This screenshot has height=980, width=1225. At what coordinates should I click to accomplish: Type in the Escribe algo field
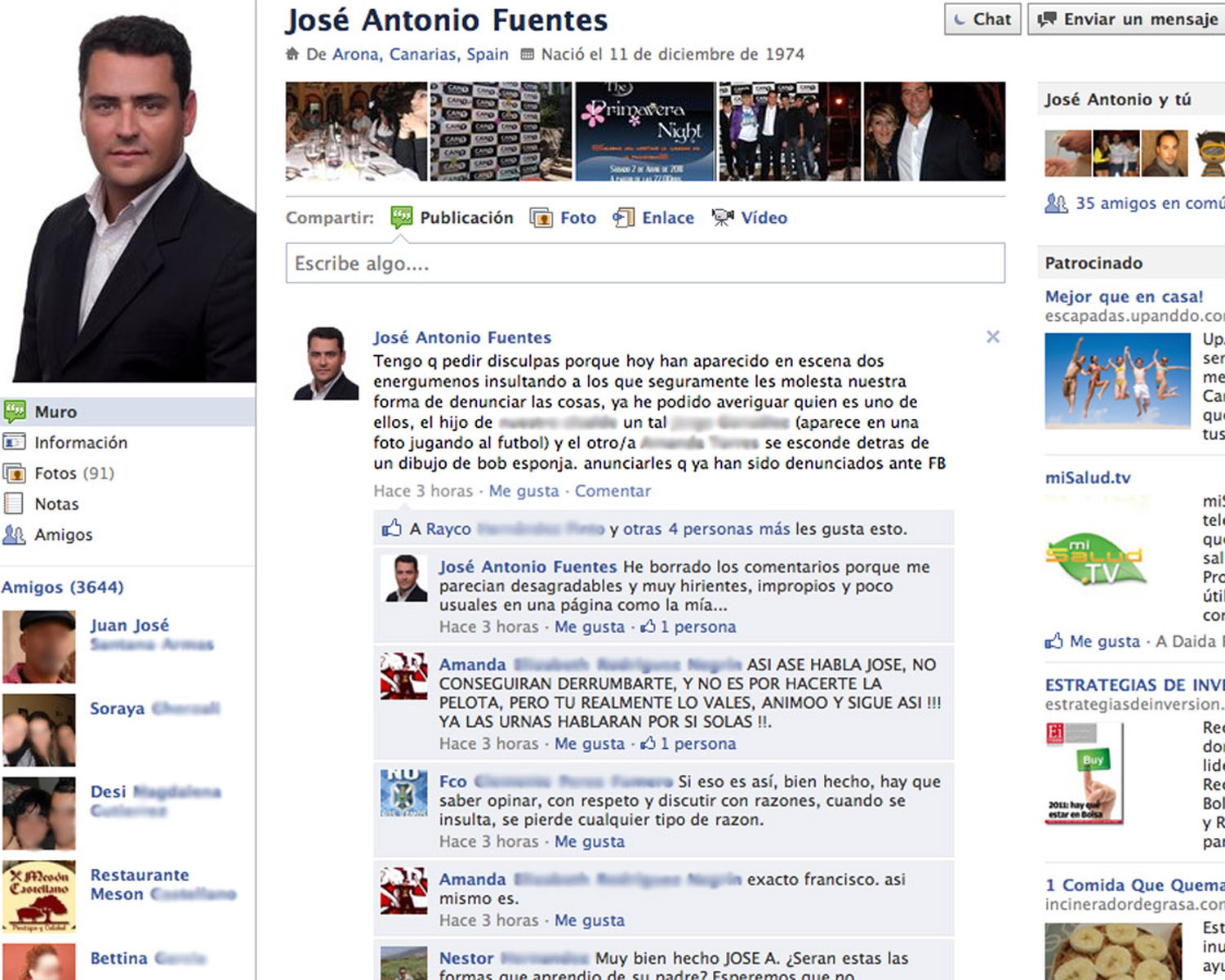[x=644, y=264]
